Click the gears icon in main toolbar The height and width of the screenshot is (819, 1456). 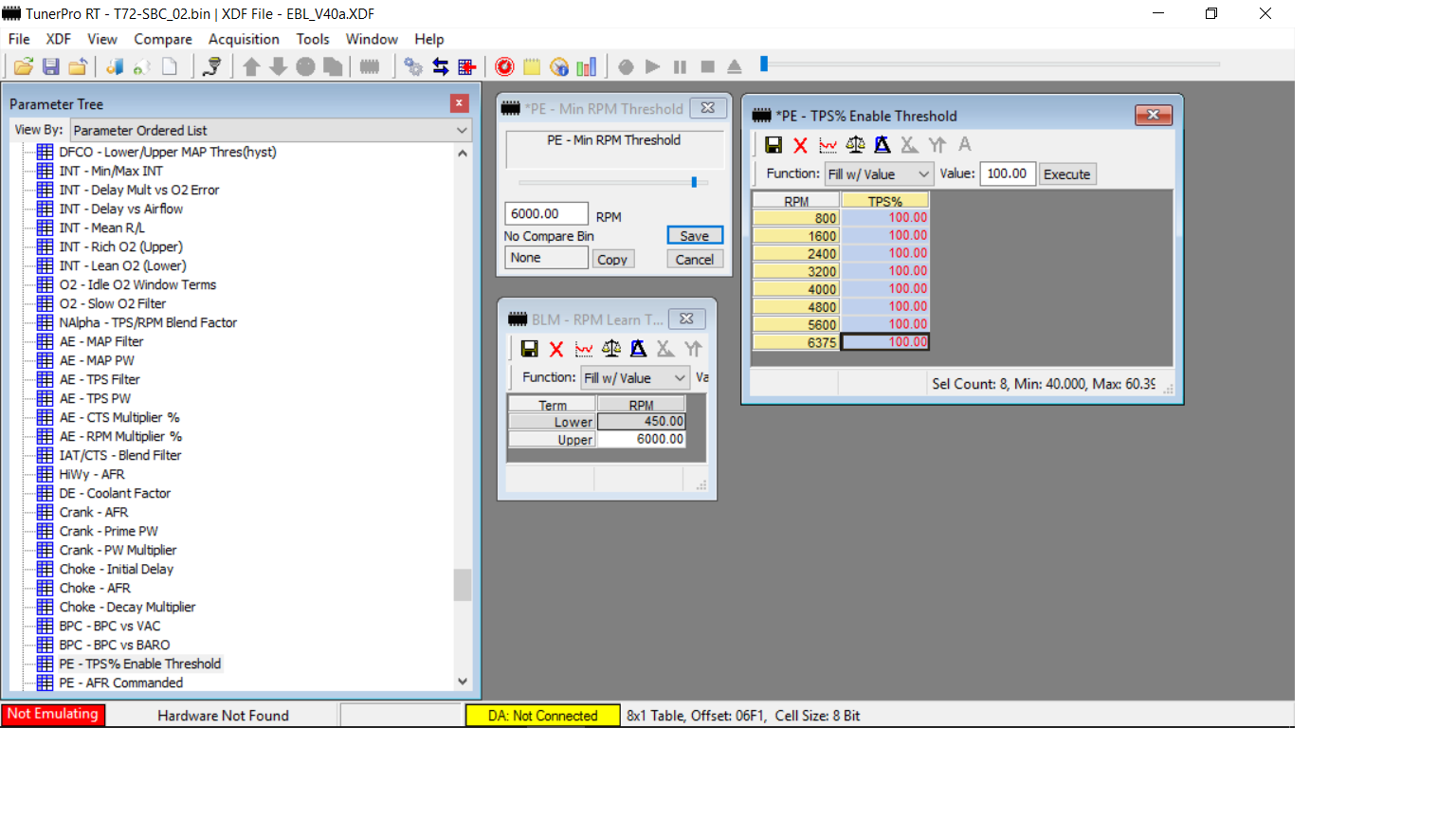point(413,66)
